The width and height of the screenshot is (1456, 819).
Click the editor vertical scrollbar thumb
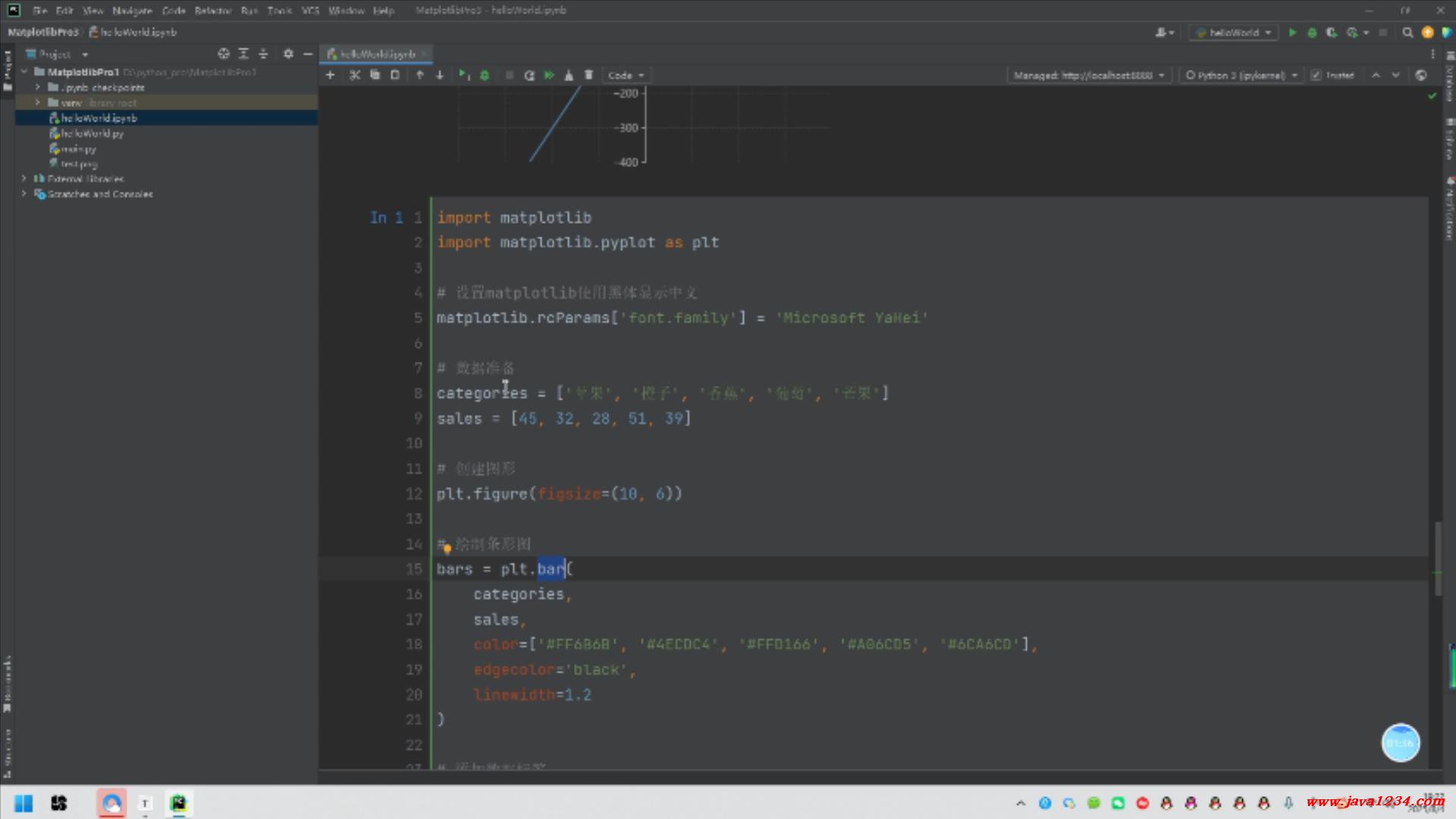tap(1437, 557)
